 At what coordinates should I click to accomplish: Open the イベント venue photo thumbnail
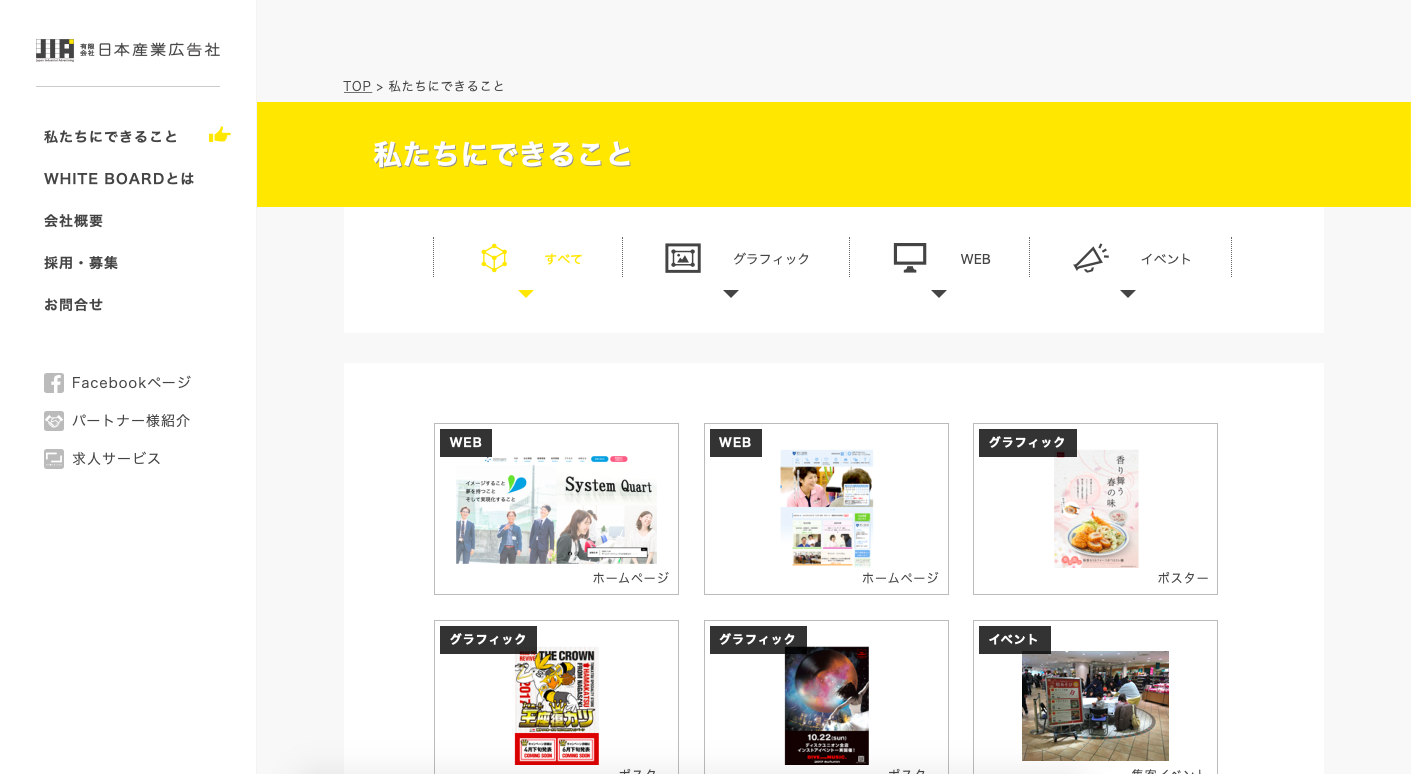pos(1095,706)
